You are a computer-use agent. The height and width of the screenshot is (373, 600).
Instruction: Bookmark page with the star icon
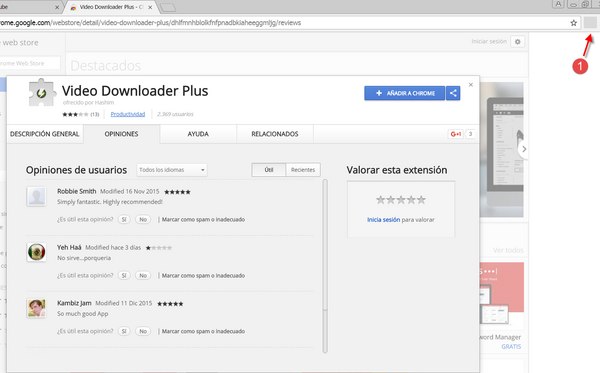tap(573, 23)
